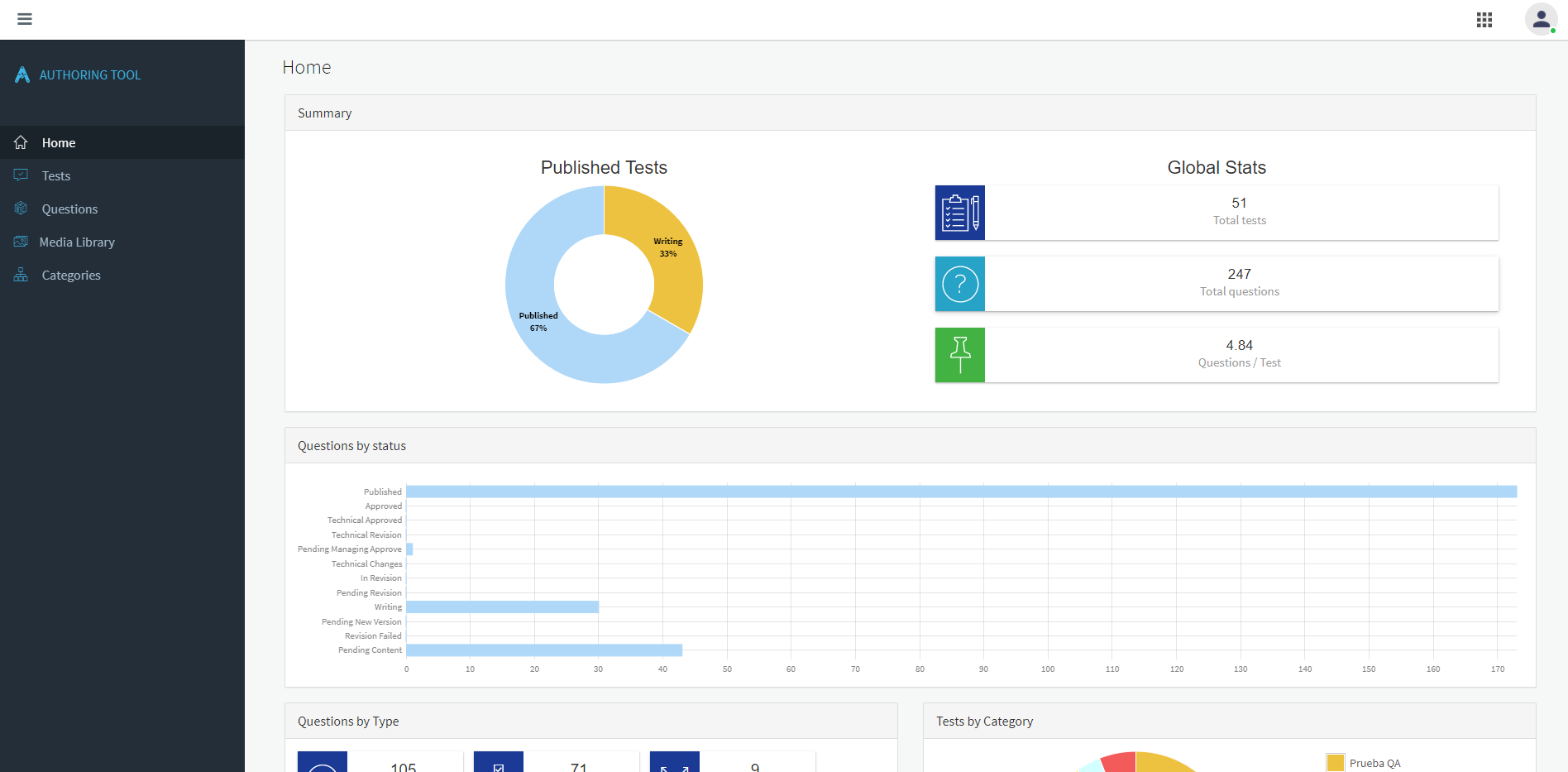The image size is (1568, 772).
Task: Click the Questions cube icon
Action: tap(21, 209)
